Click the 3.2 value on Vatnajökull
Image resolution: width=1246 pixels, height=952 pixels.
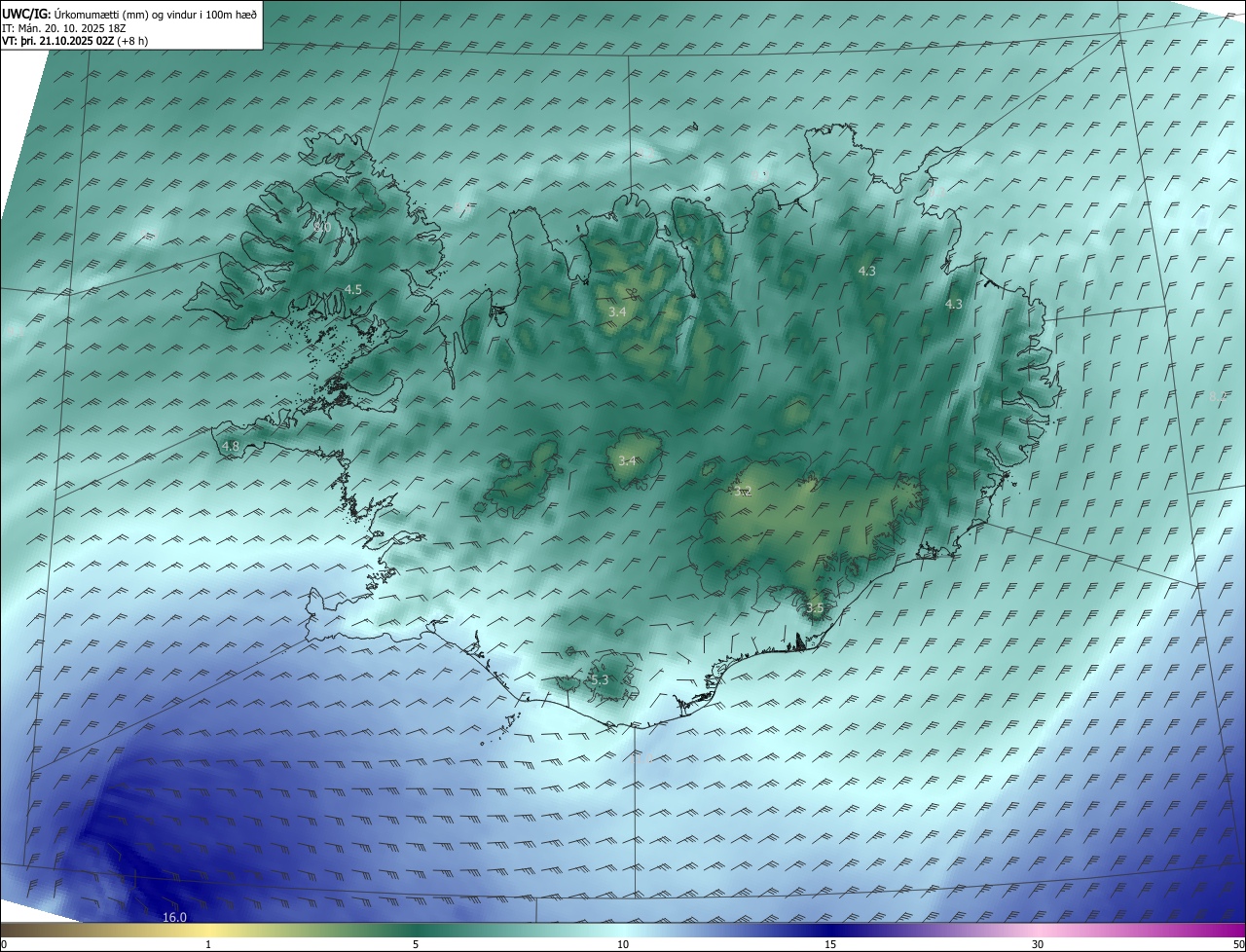coord(744,492)
